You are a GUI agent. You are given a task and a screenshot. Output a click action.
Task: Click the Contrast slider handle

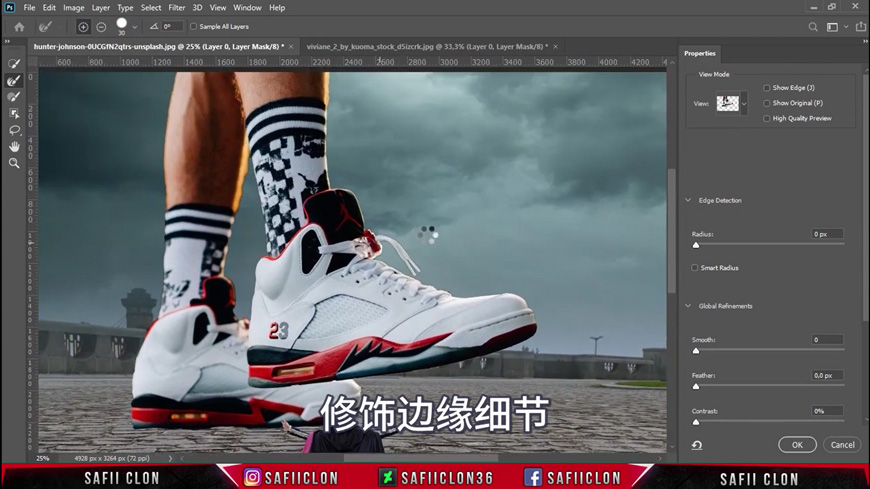pyautogui.click(x=696, y=422)
